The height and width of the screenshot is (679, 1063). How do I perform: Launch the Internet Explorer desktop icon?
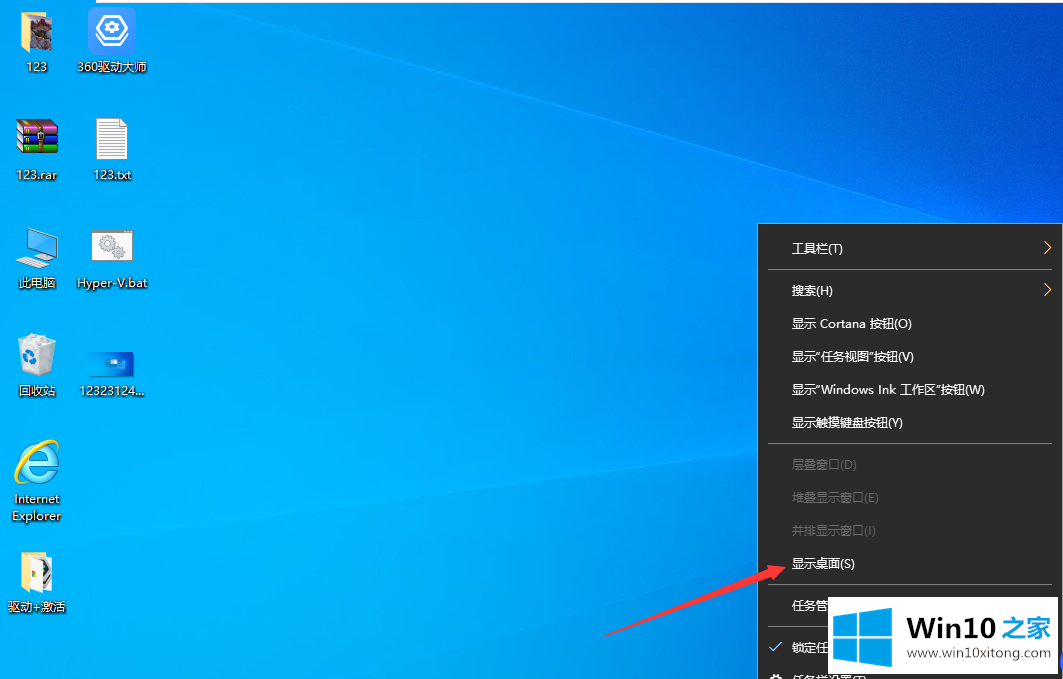tap(37, 461)
